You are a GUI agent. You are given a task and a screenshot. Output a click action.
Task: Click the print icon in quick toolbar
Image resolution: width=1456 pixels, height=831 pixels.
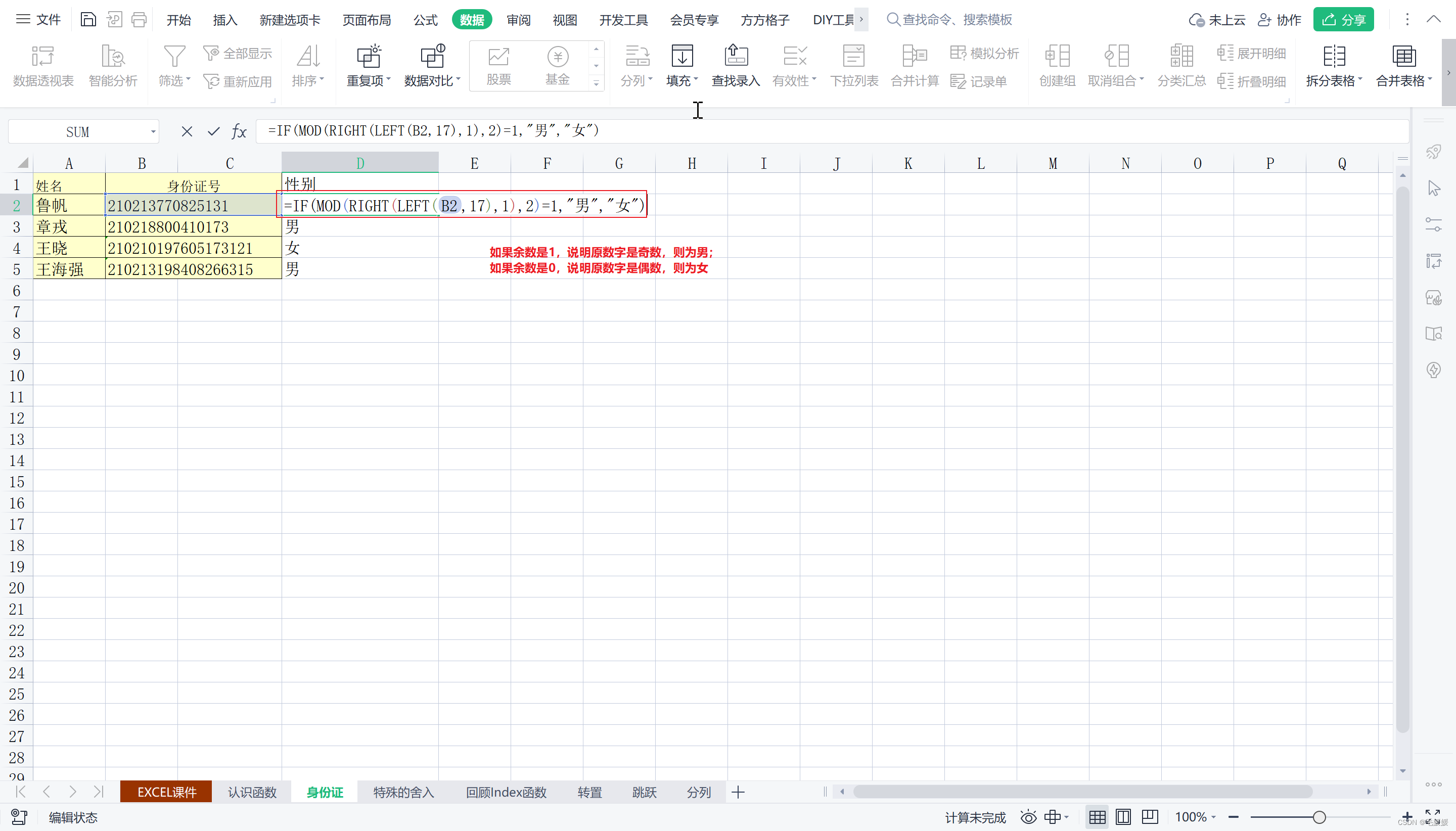139,20
